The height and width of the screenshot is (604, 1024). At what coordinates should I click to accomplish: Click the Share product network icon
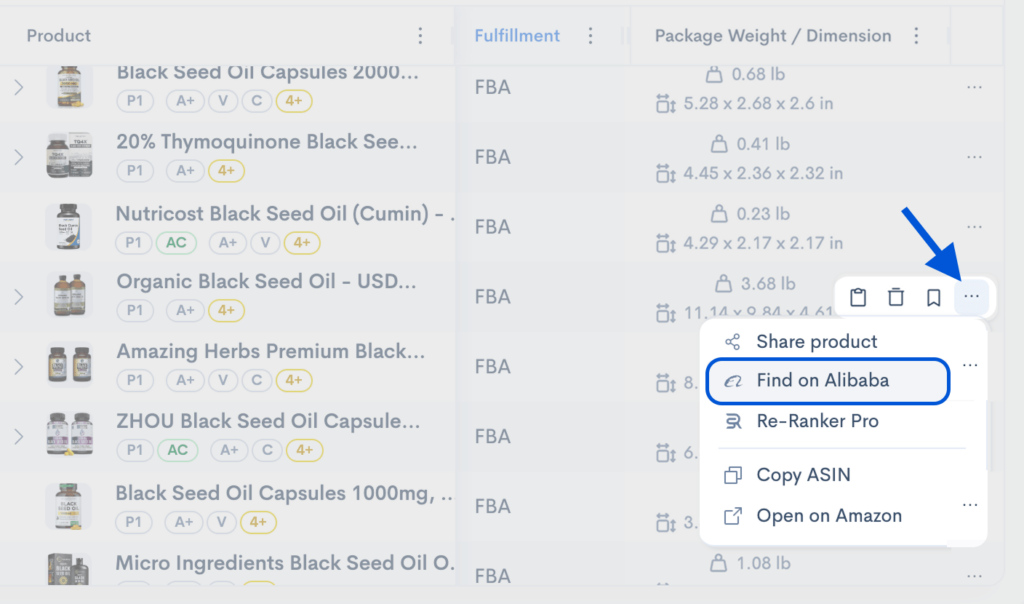pos(731,341)
